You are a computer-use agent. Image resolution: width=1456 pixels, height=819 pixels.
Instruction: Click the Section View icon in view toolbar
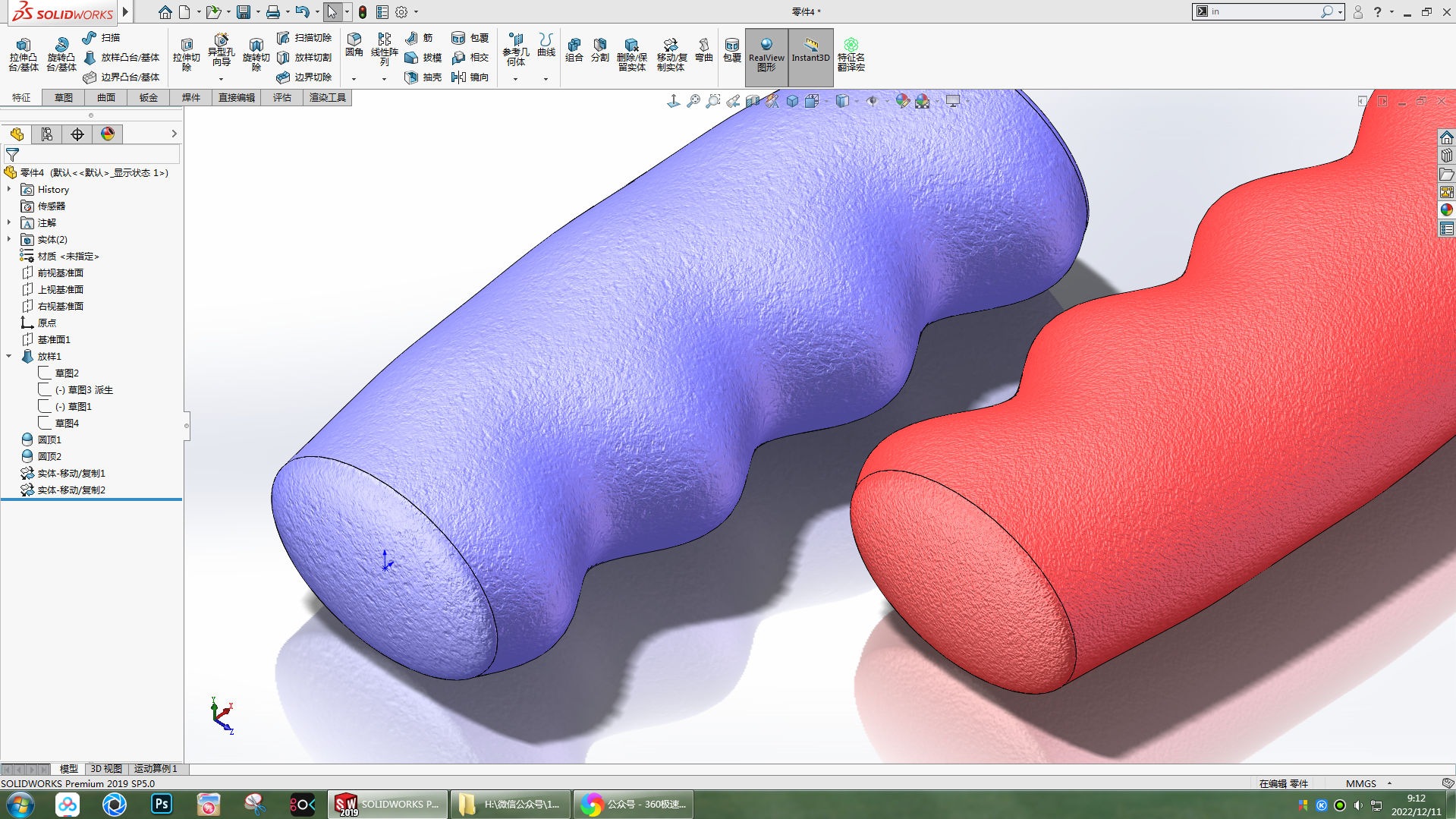pyautogui.click(x=753, y=101)
